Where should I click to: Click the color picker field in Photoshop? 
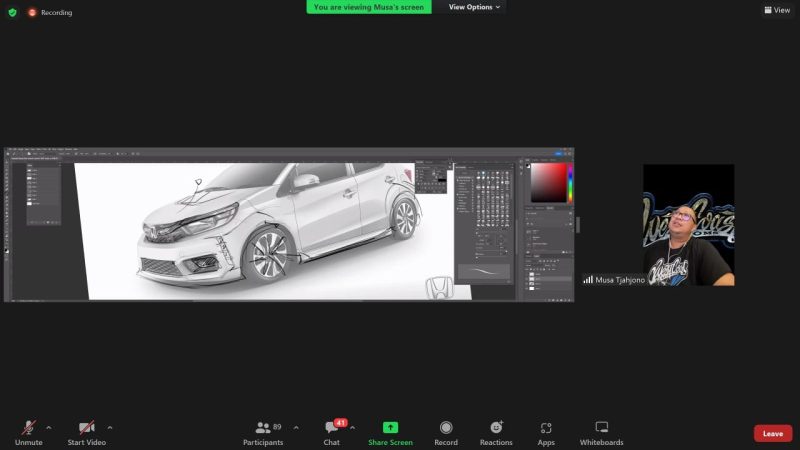(x=547, y=183)
